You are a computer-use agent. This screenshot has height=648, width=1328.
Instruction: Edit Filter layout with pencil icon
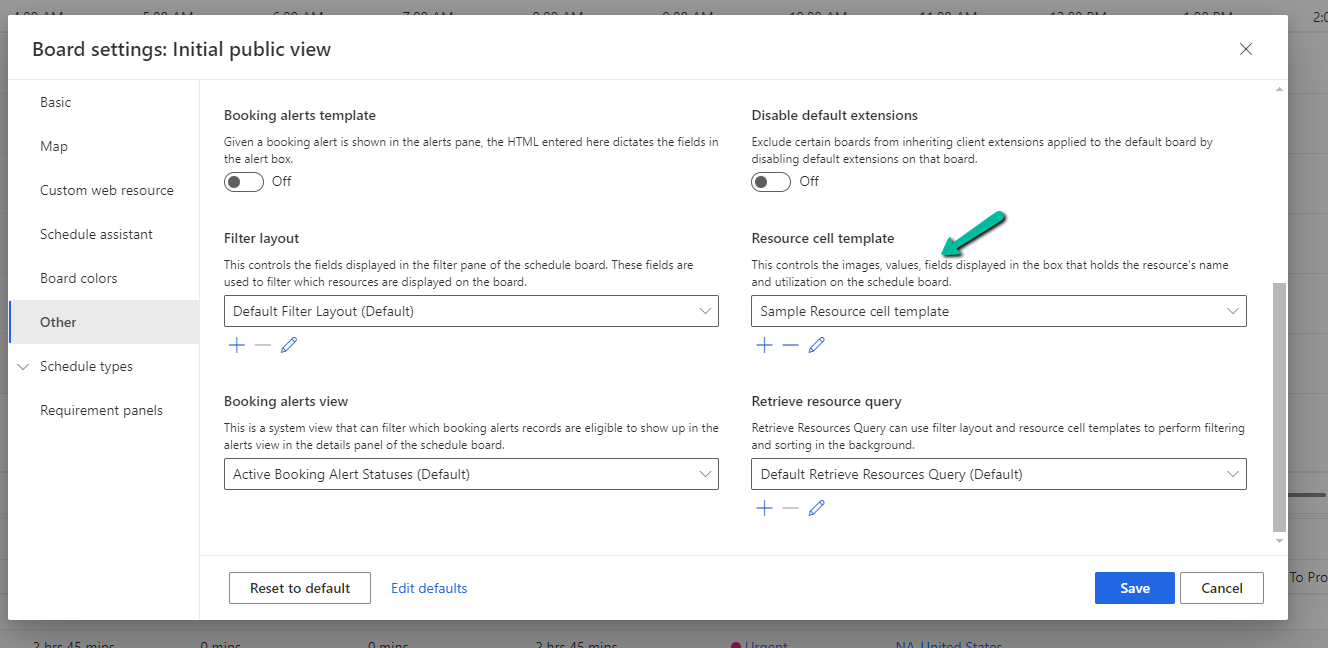tap(289, 345)
